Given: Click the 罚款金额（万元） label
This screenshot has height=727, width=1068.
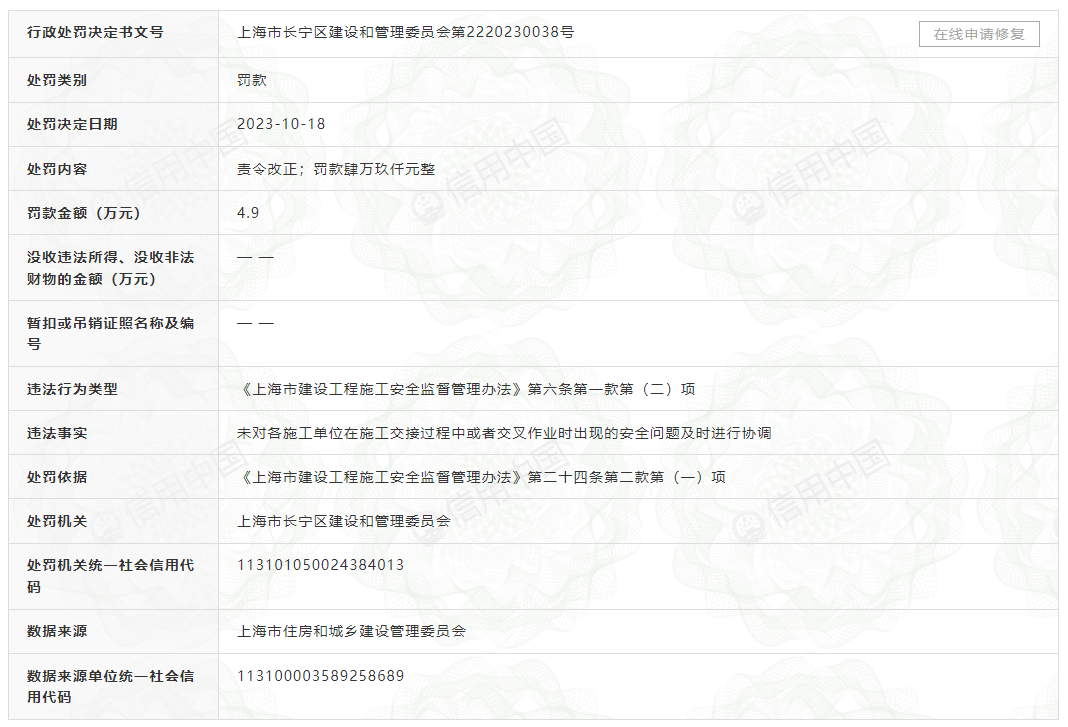Looking at the screenshot, I should 84,213.
